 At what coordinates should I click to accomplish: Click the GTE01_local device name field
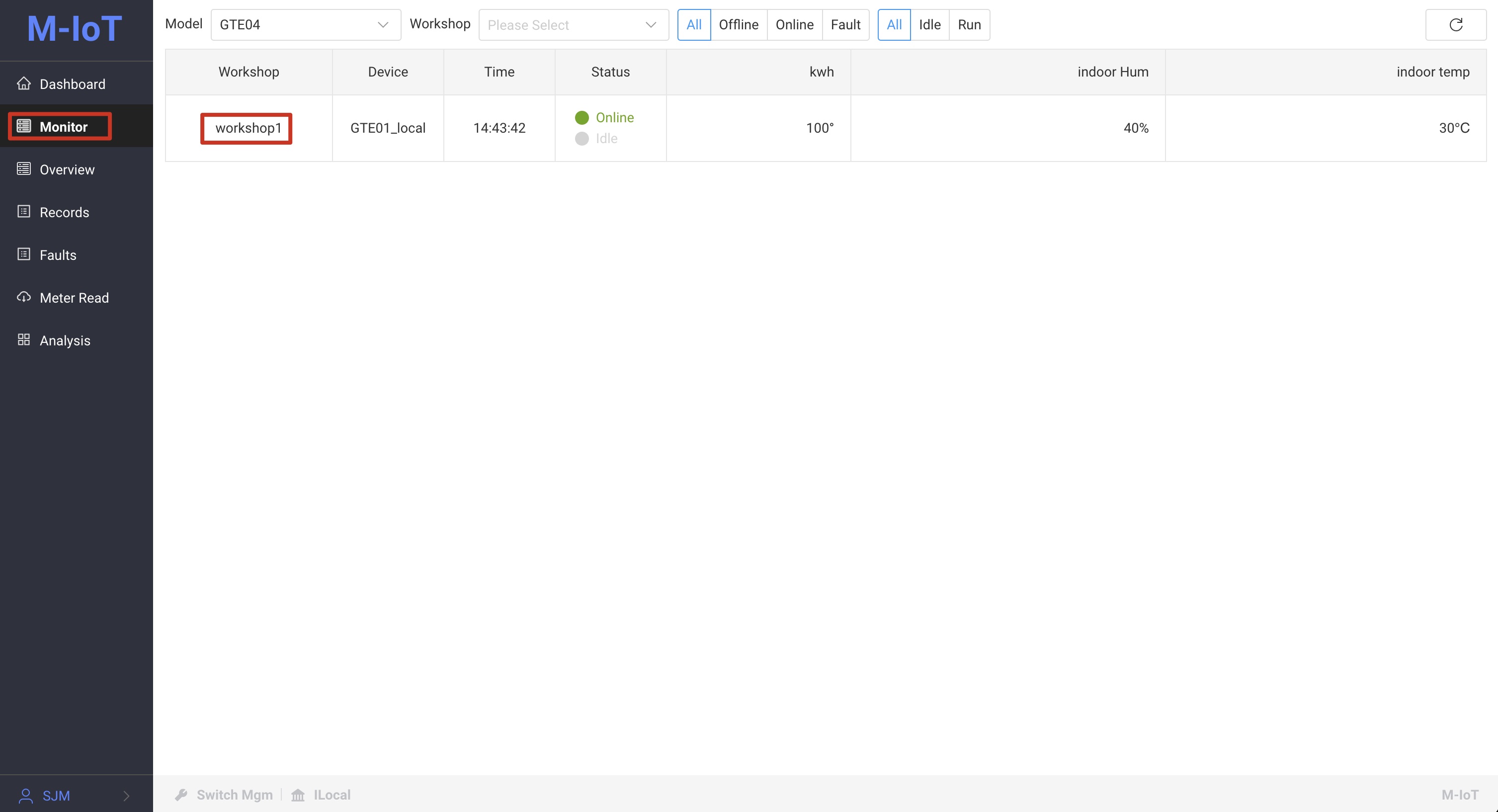388,127
